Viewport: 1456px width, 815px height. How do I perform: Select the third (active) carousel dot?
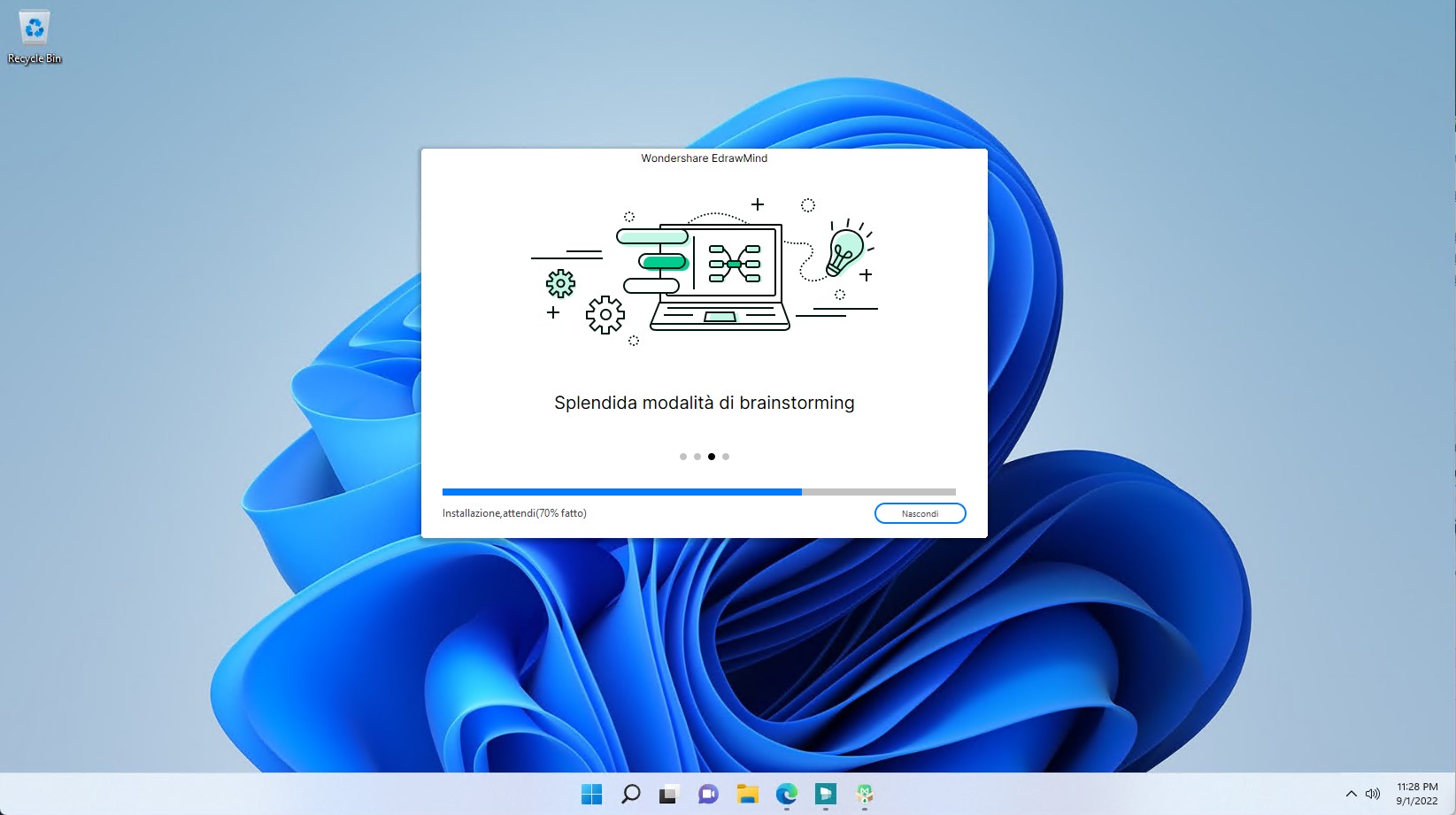pyautogui.click(x=712, y=457)
